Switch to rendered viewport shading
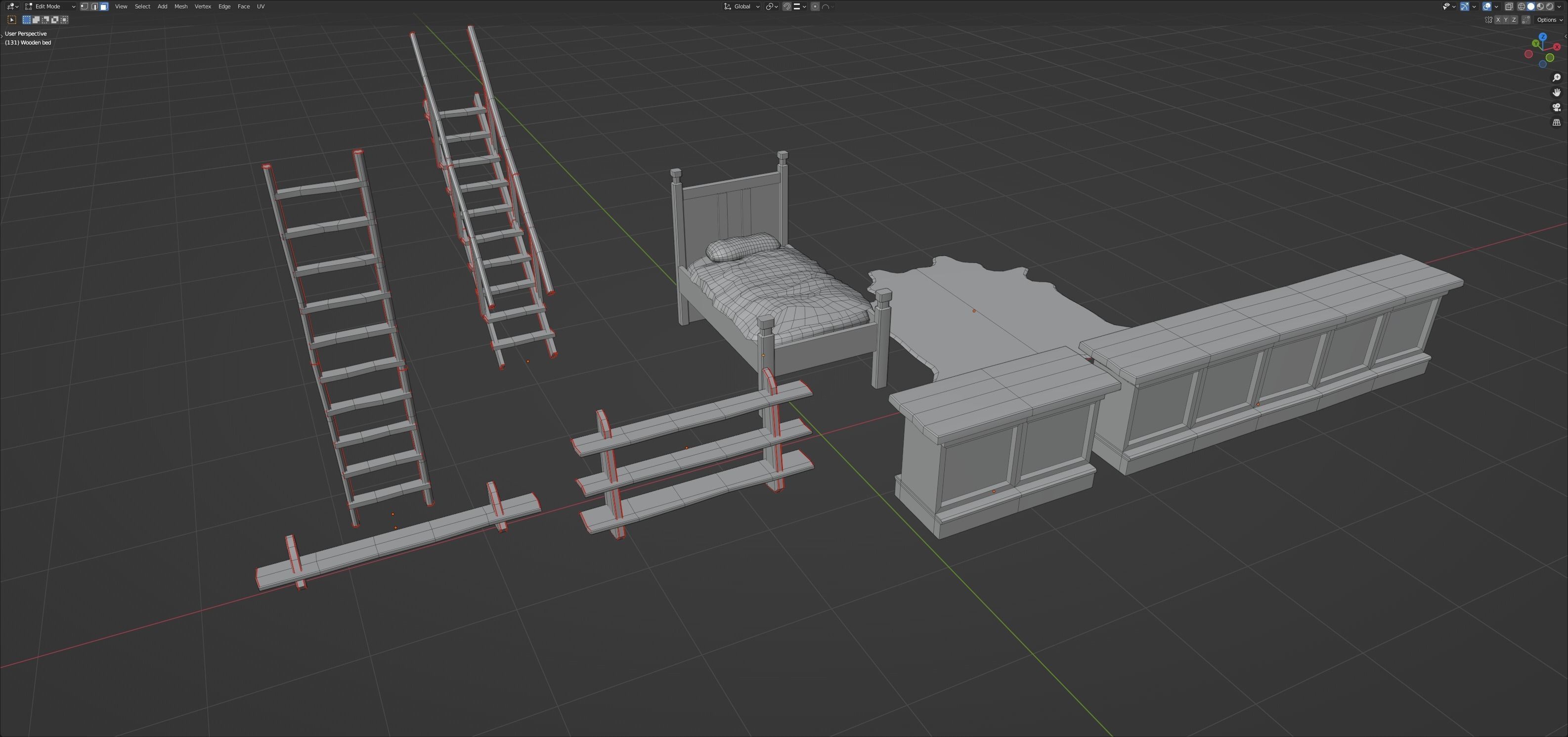 [1550, 7]
